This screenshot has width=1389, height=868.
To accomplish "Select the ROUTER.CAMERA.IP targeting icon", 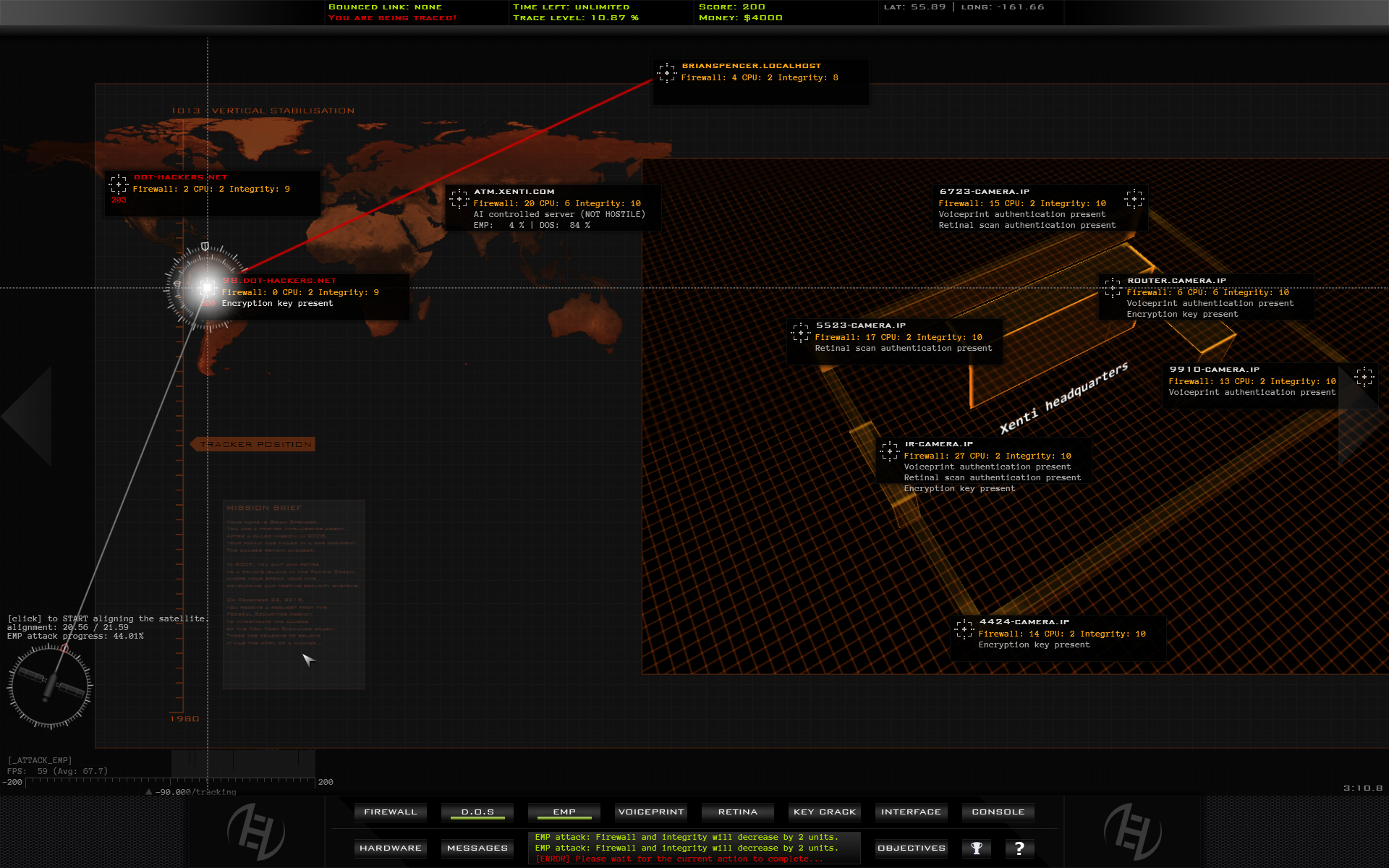I will pyautogui.click(x=1113, y=286).
